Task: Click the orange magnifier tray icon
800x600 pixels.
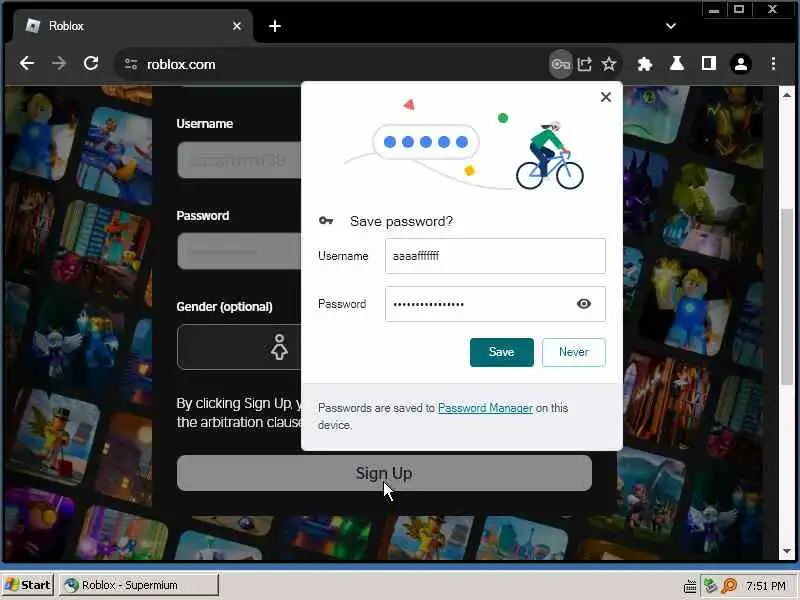Action: (x=730, y=585)
